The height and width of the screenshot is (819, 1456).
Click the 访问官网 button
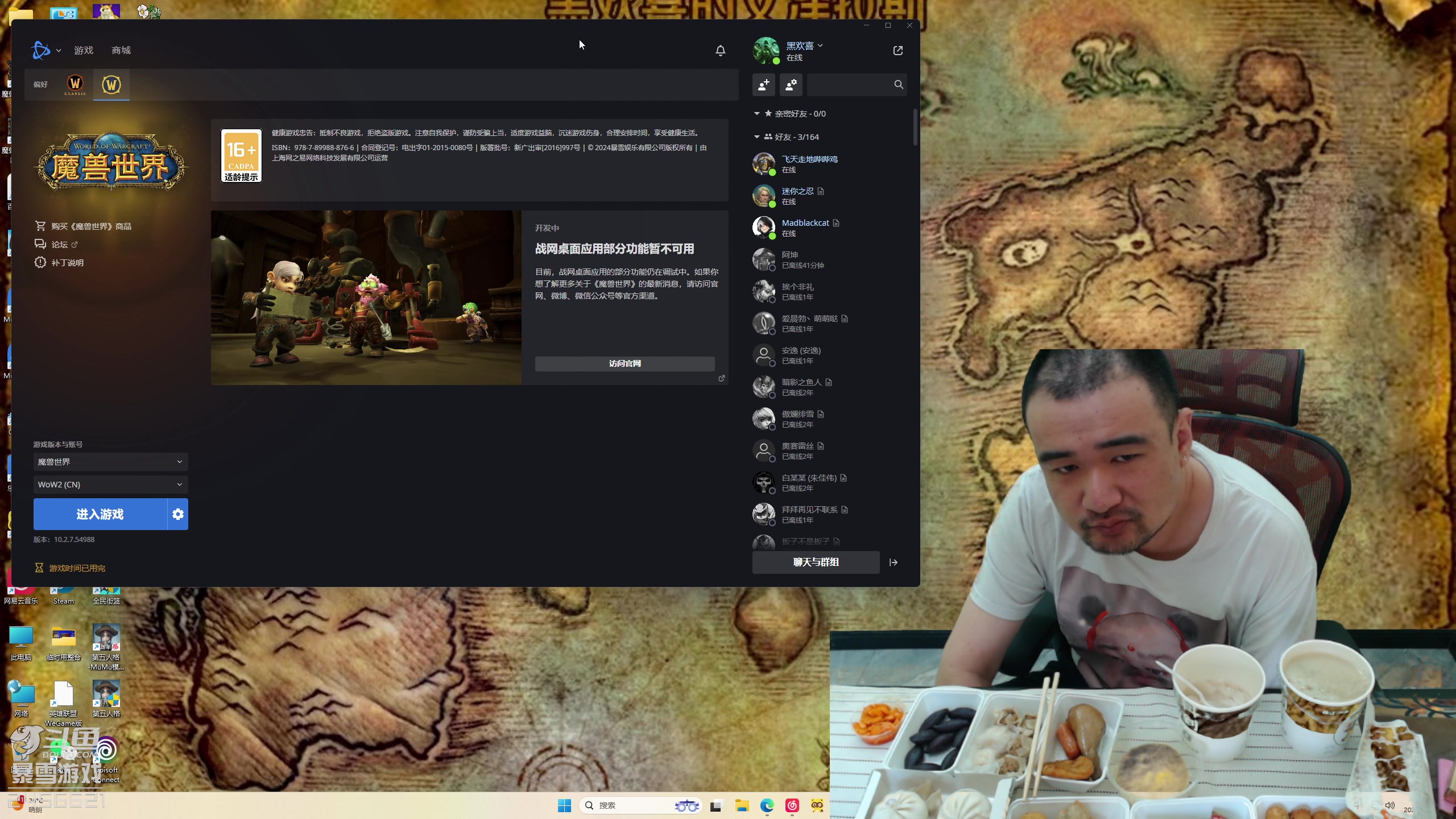tap(624, 363)
